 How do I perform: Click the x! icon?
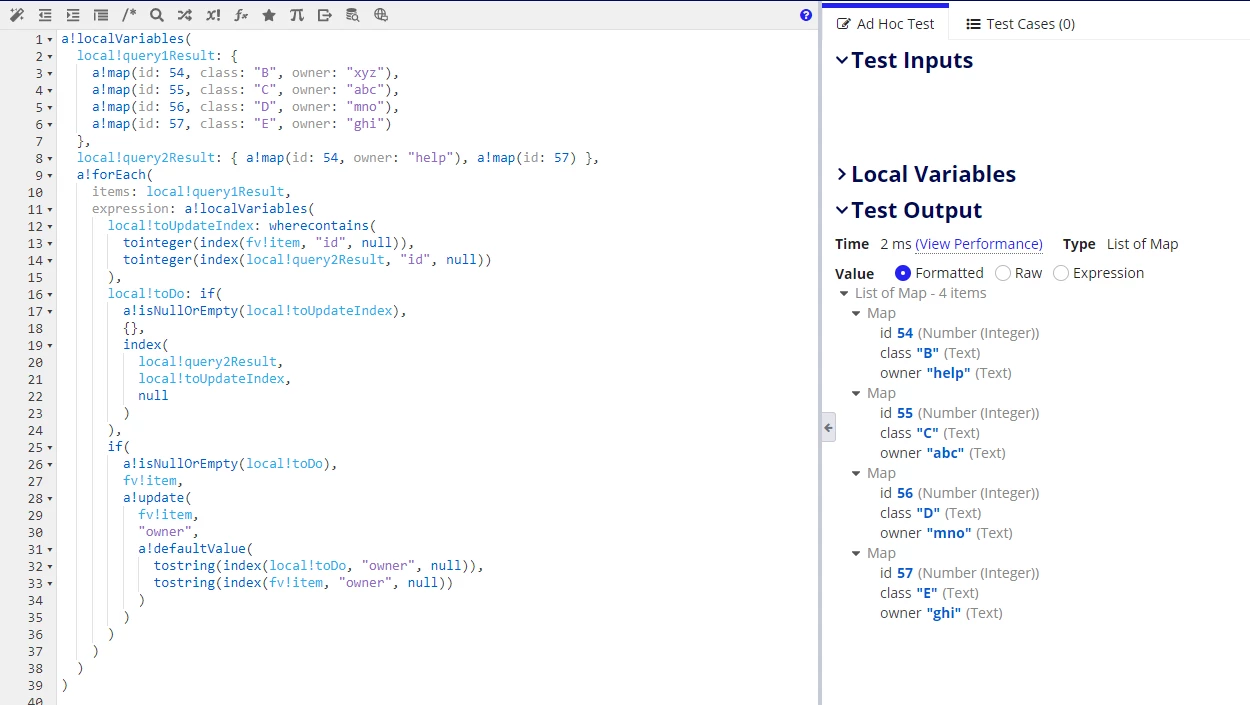[213, 15]
